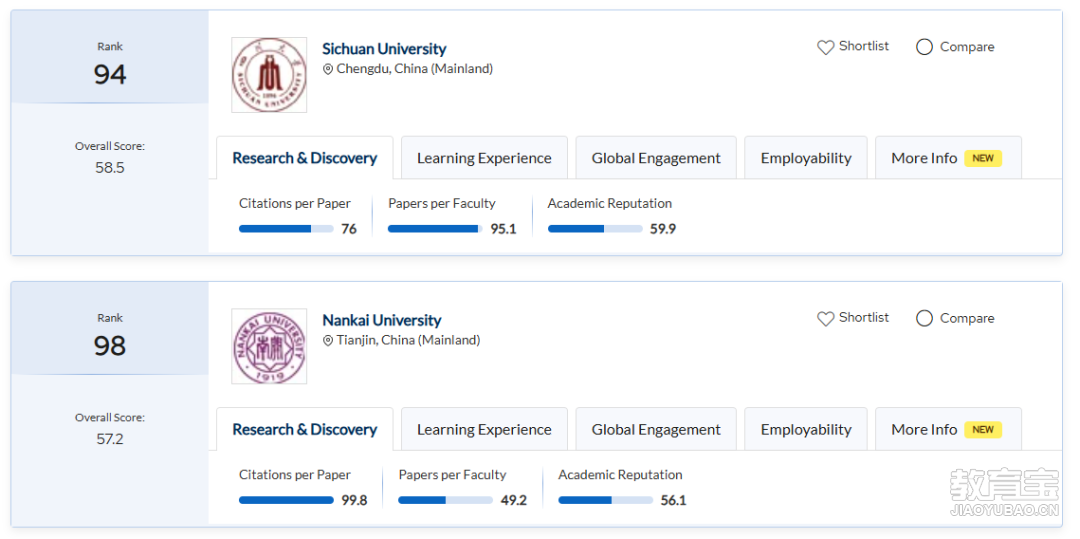Click the location pin beside Chengdu, China
1080x539 pixels.
[x=328, y=70]
